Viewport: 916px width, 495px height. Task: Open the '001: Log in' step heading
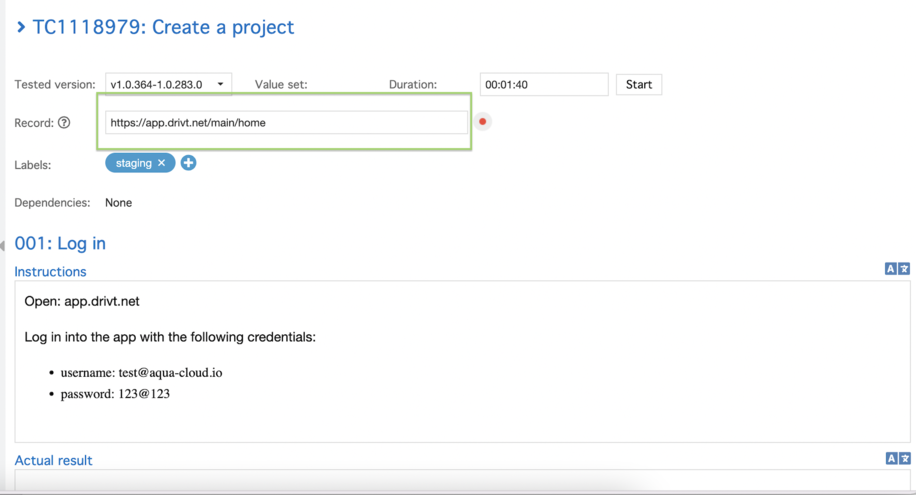pyautogui.click(x=60, y=243)
